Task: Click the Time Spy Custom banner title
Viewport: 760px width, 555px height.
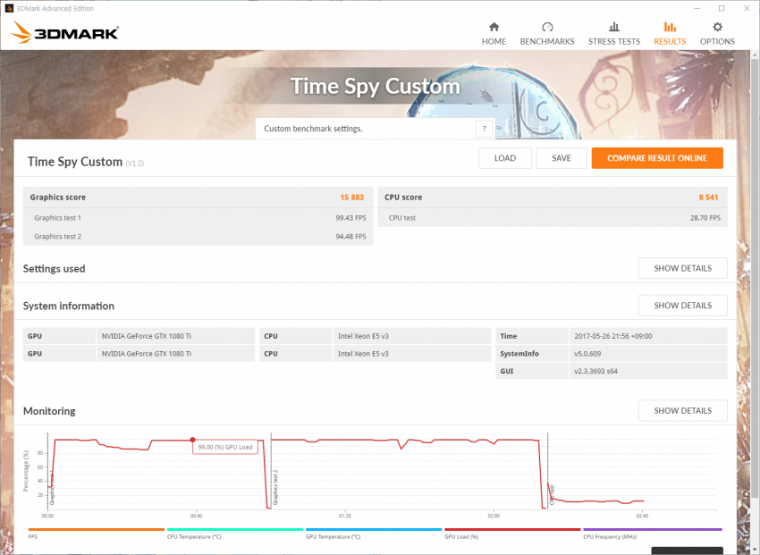Action: click(x=375, y=86)
